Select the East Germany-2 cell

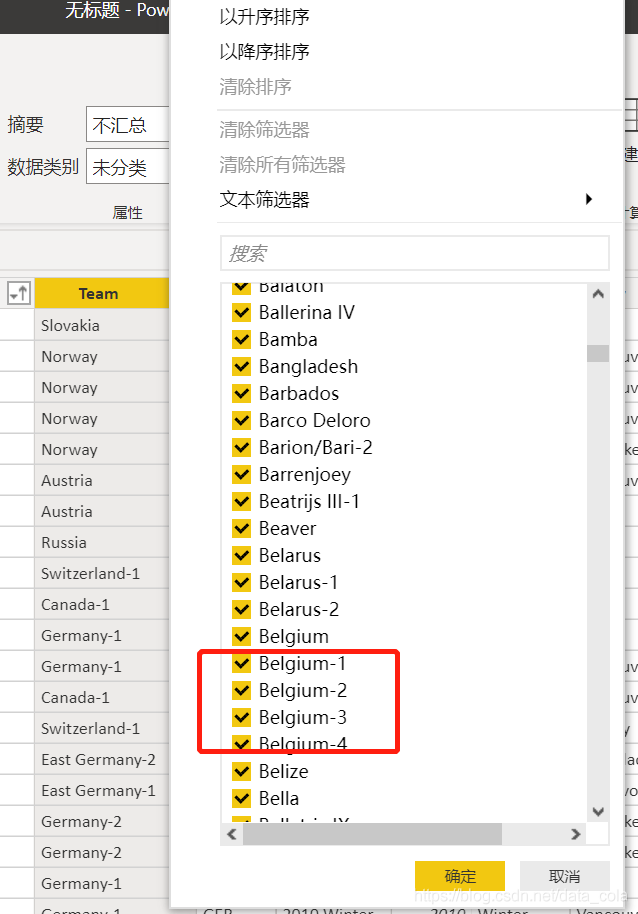102,760
